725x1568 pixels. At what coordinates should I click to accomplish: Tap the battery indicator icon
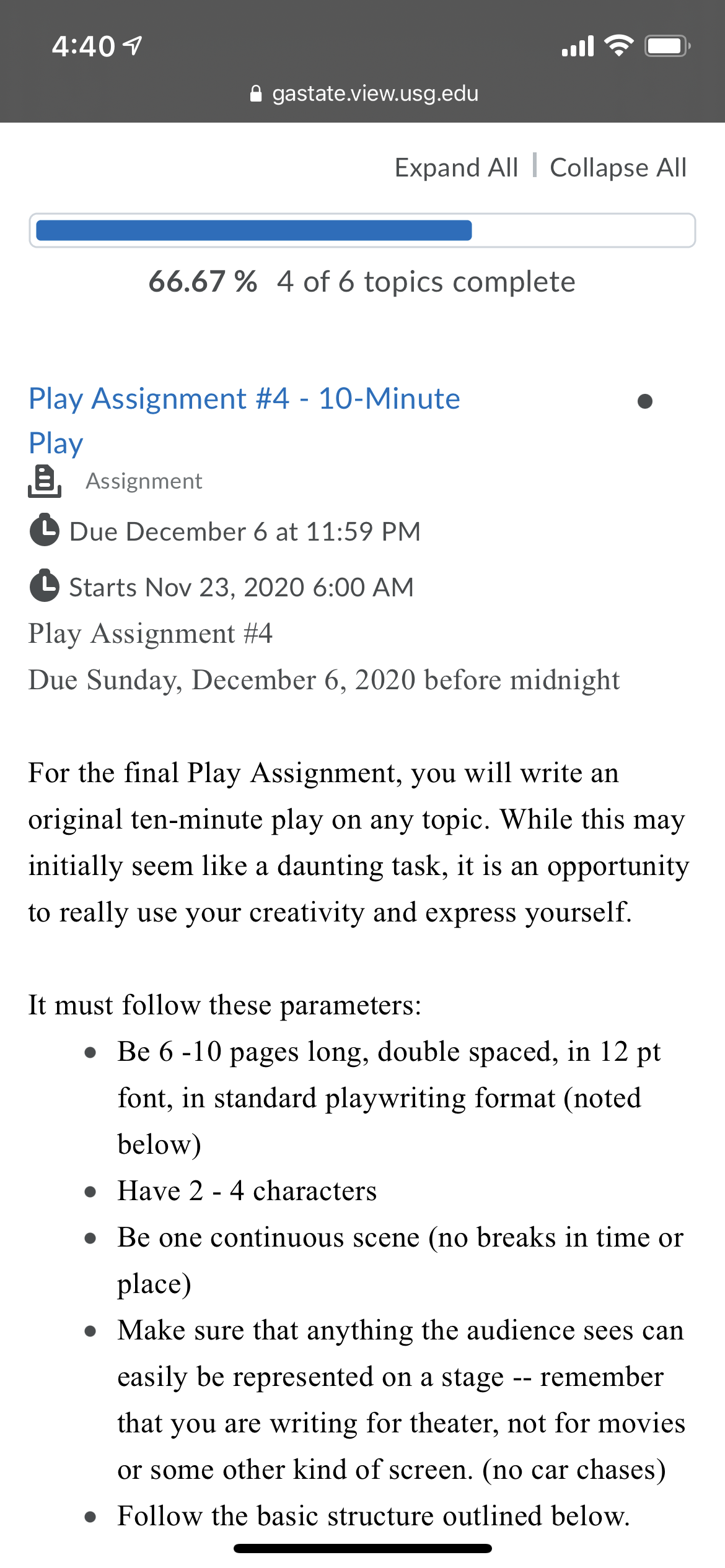pos(667,46)
